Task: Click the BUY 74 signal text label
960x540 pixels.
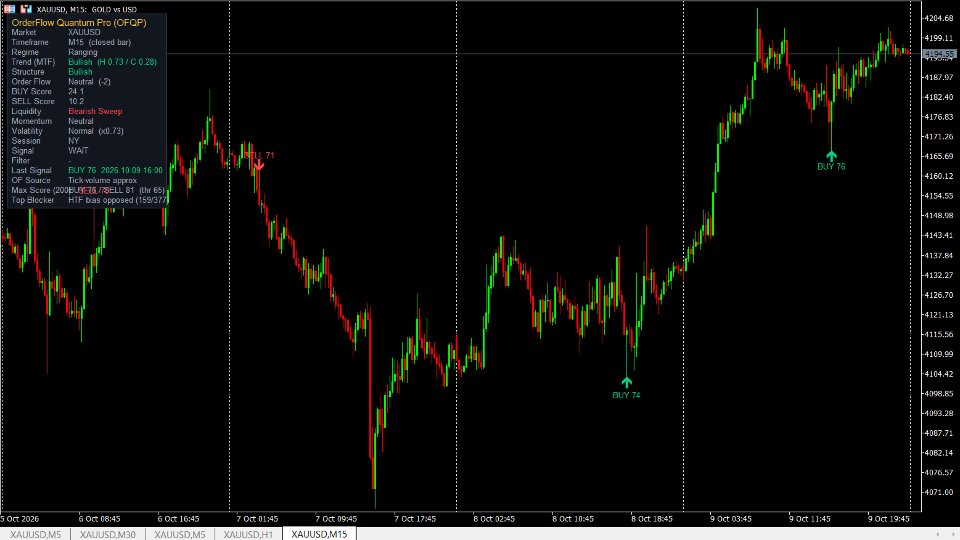Action: click(x=626, y=396)
